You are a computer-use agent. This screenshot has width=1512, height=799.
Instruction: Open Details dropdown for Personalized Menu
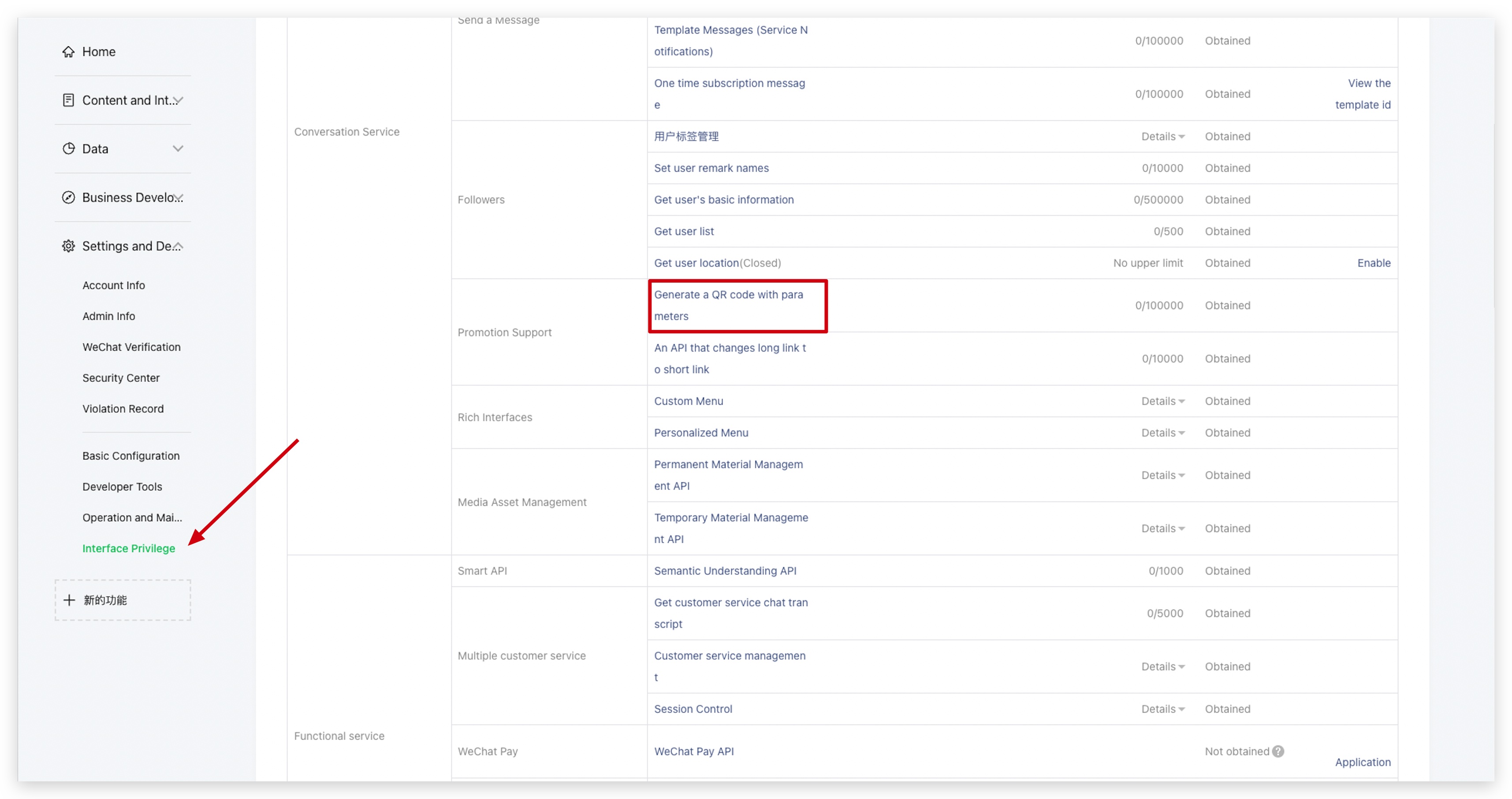coord(1162,433)
